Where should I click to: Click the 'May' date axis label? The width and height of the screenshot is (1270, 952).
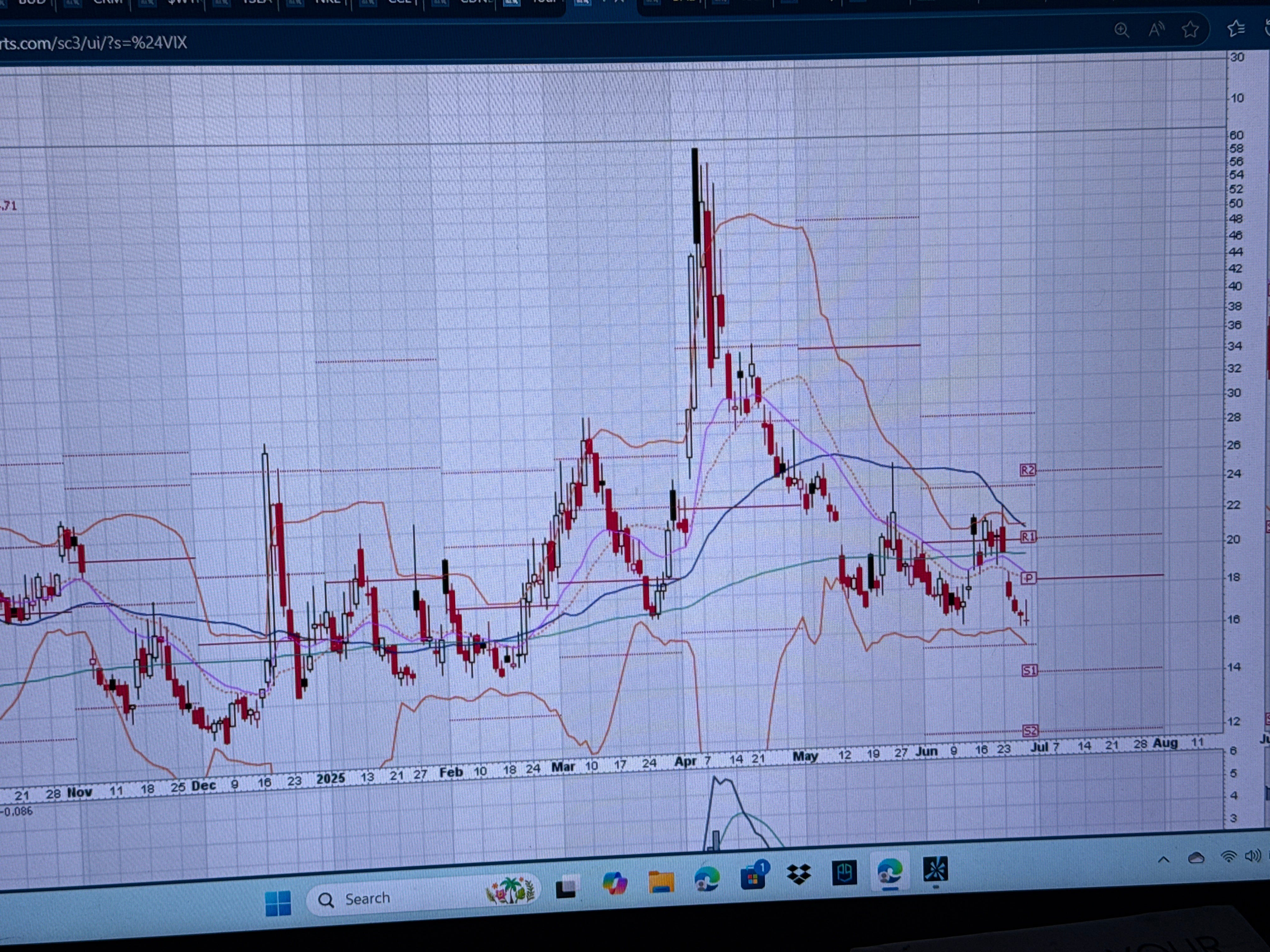805,756
